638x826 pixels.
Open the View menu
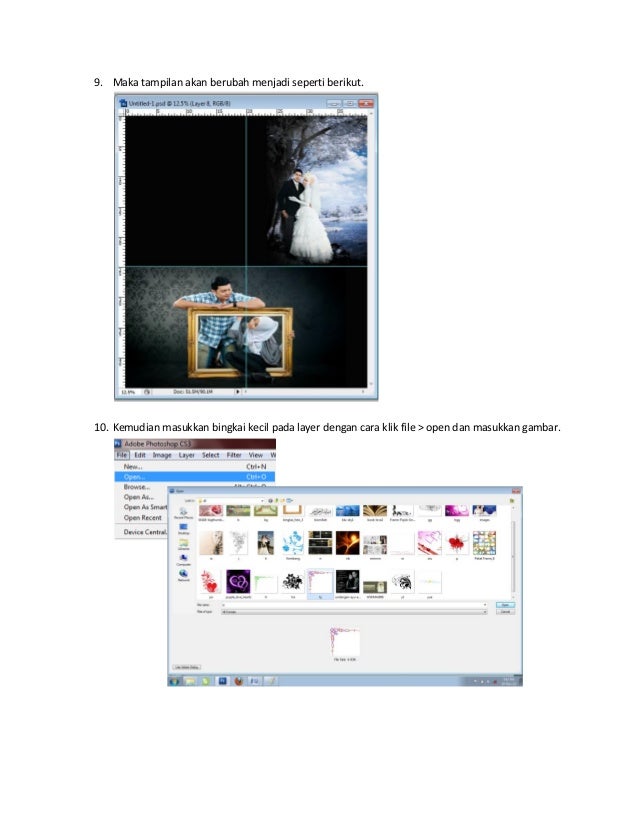(256, 455)
